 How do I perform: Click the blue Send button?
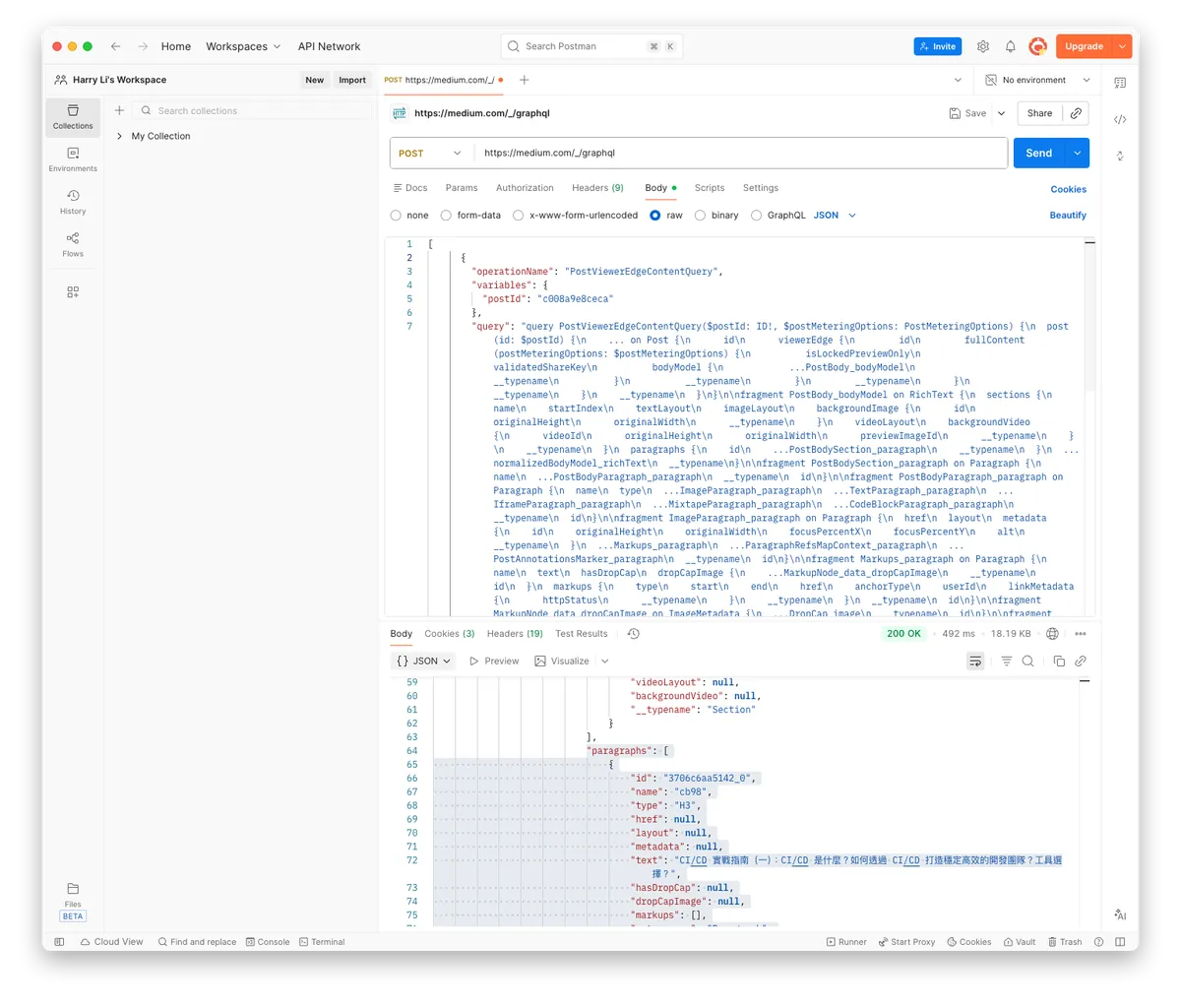click(1038, 154)
